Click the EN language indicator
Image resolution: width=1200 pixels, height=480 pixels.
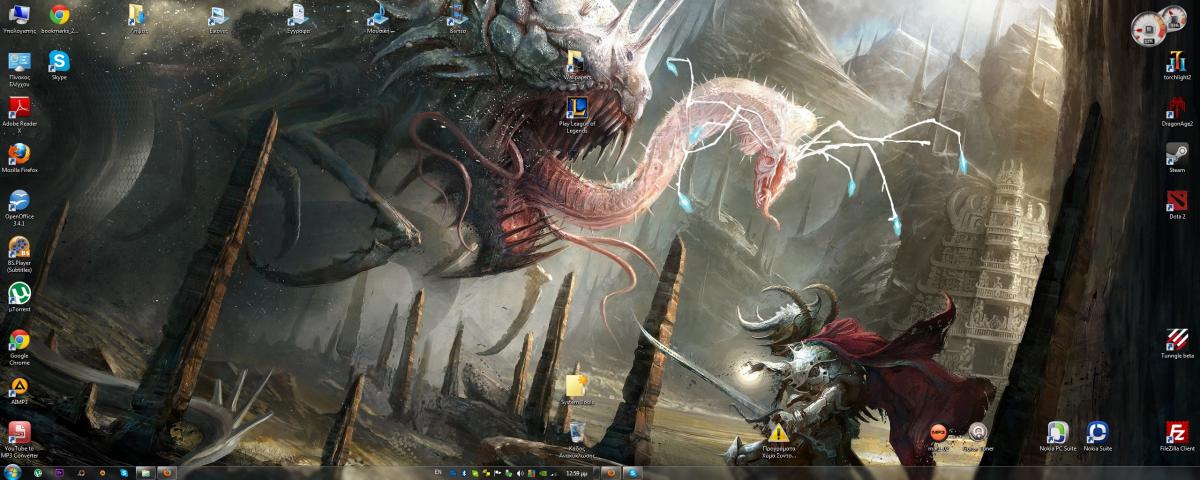(x=437, y=471)
